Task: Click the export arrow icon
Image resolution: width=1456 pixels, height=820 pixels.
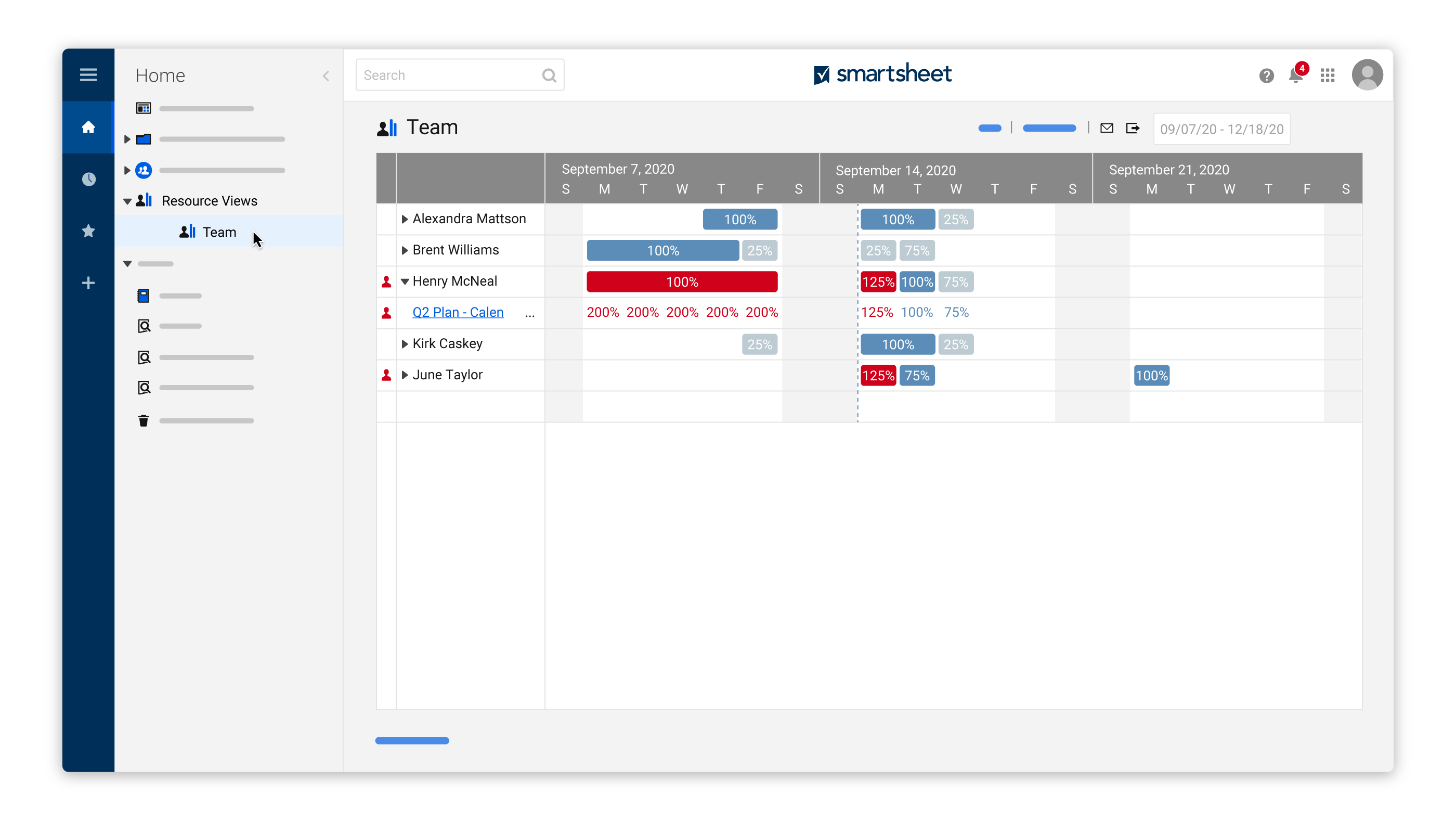Action: [1132, 129]
